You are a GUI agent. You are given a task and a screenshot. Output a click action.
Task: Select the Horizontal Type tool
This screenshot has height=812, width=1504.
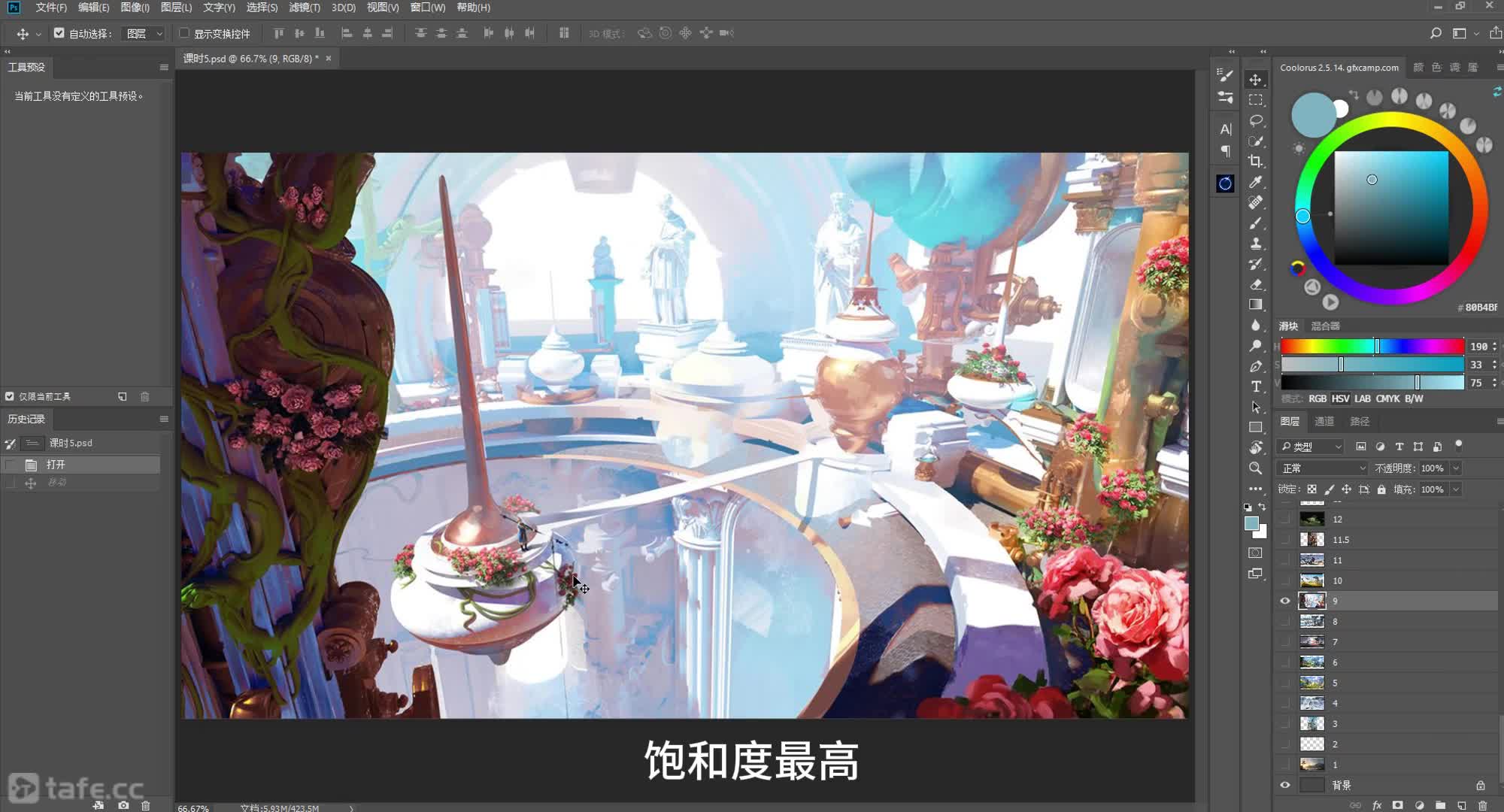coord(1255,386)
